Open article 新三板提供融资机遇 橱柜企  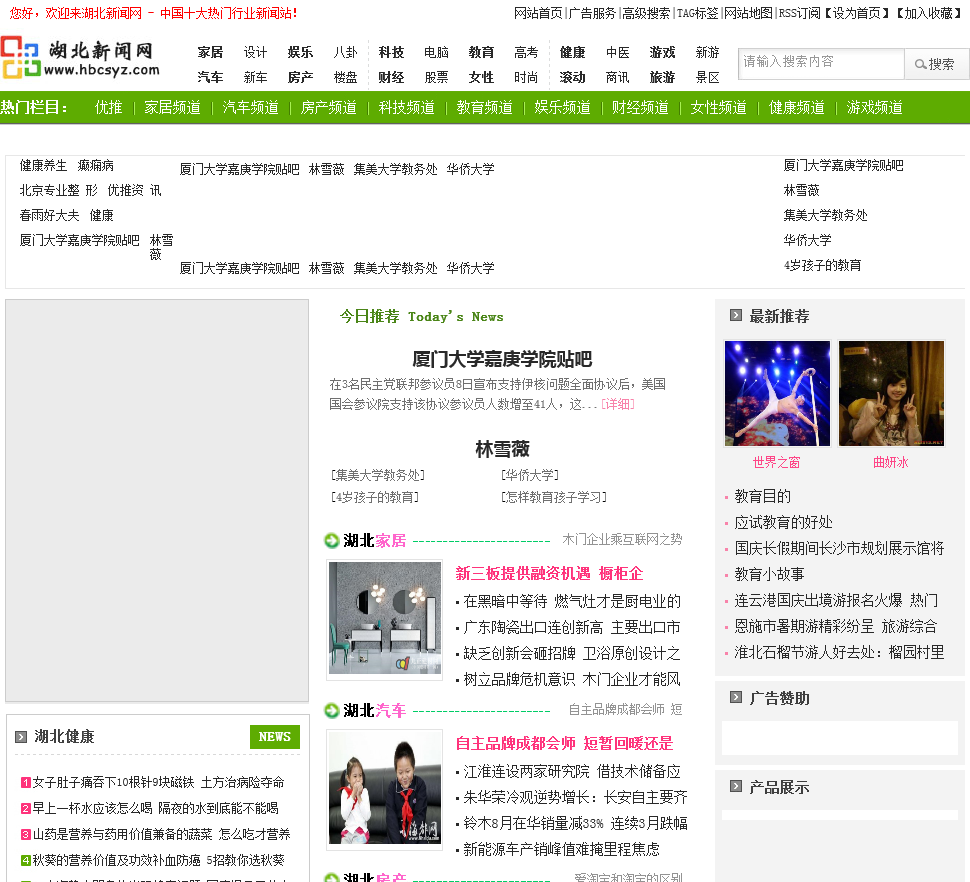(x=549, y=573)
